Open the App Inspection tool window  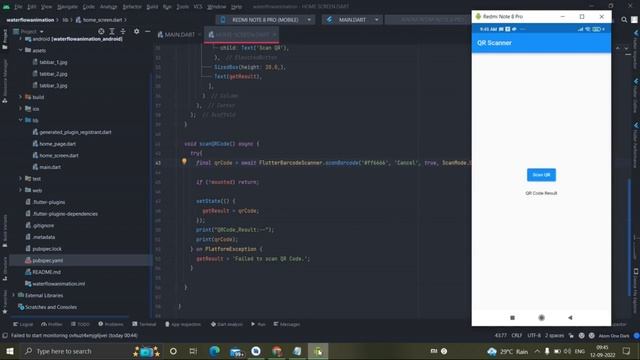tap(183, 324)
